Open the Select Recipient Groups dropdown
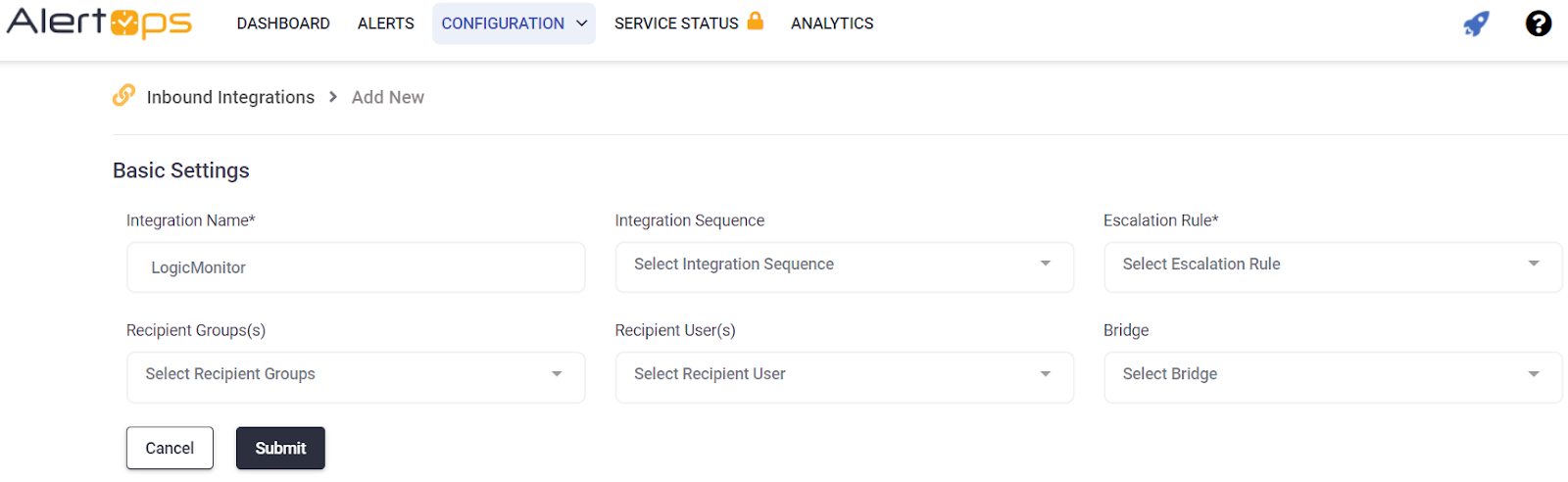 tap(356, 375)
